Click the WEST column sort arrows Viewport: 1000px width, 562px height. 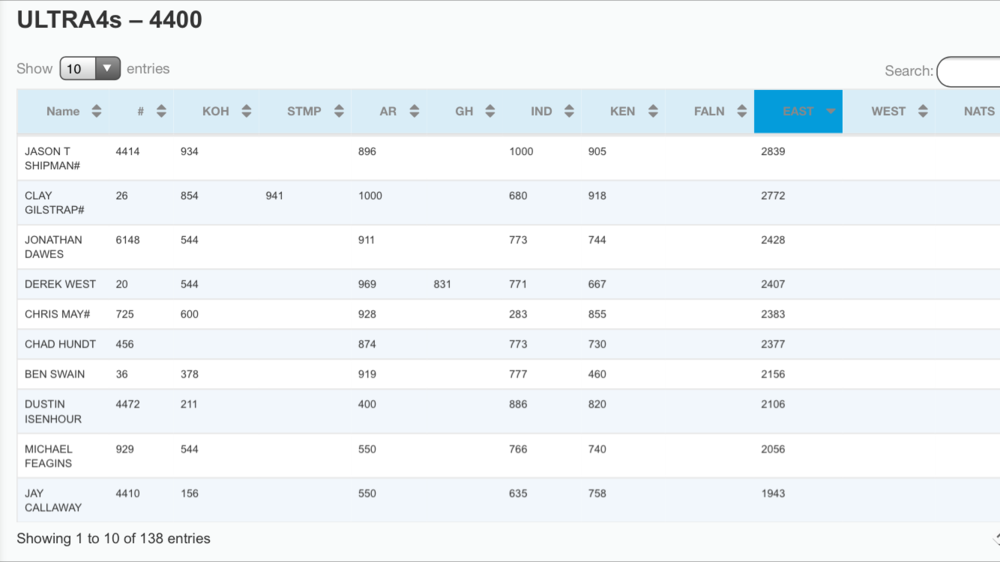(x=923, y=112)
